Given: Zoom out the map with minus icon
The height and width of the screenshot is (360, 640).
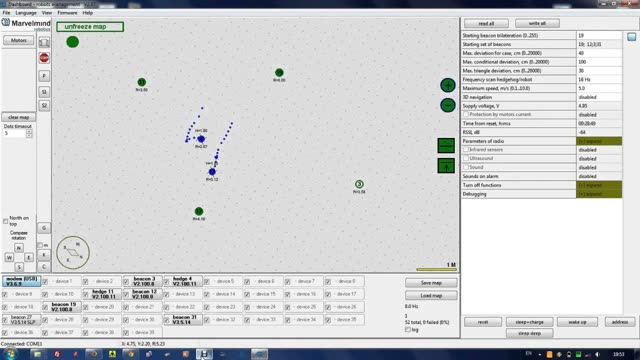Looking at the screenshot, I should tap(448, 105).
